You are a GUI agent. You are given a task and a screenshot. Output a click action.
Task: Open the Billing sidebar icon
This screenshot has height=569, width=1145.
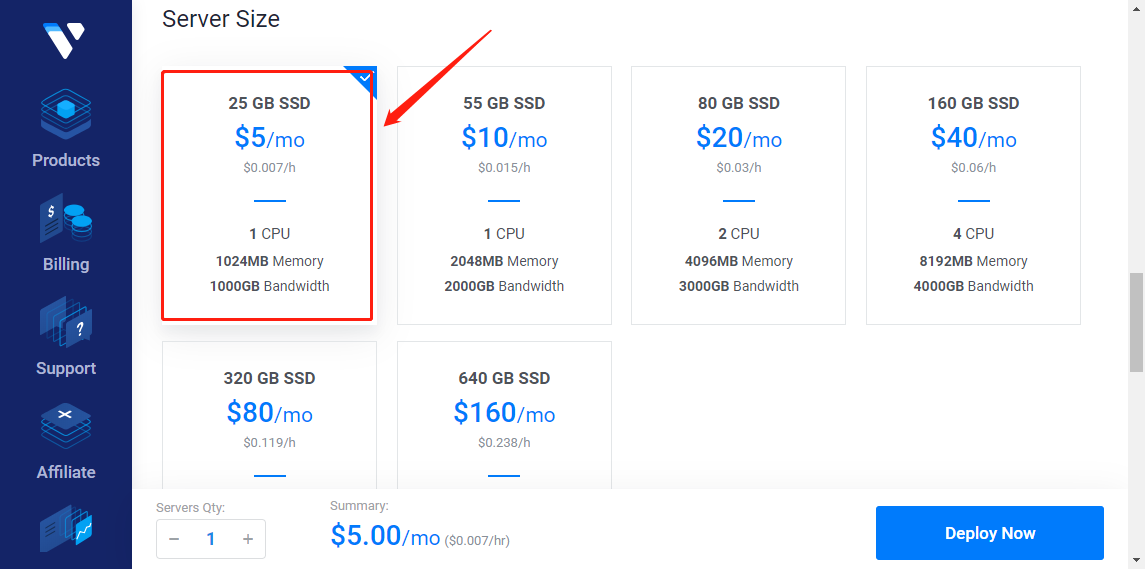click(x=66, y=218)
